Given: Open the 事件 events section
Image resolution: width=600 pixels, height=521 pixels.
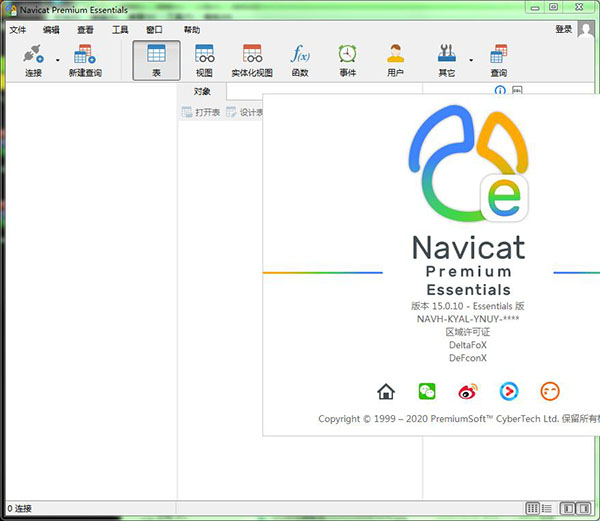Looking at the screenshot, I should coord(347,61).
